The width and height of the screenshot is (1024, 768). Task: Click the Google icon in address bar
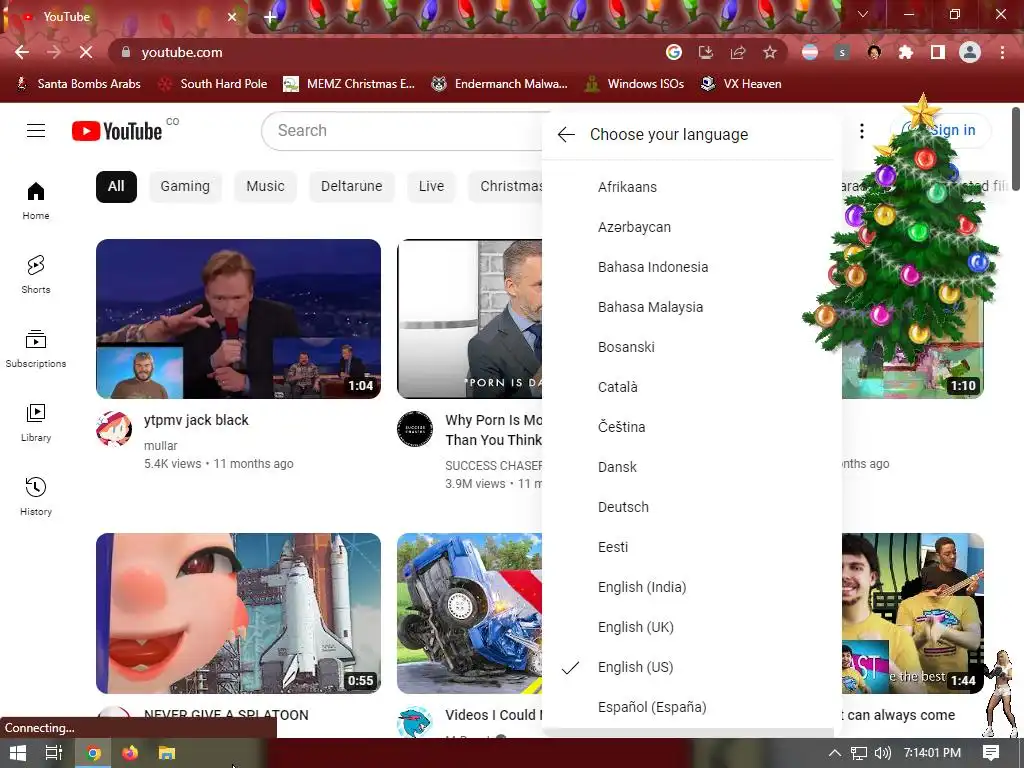[674, 52]
